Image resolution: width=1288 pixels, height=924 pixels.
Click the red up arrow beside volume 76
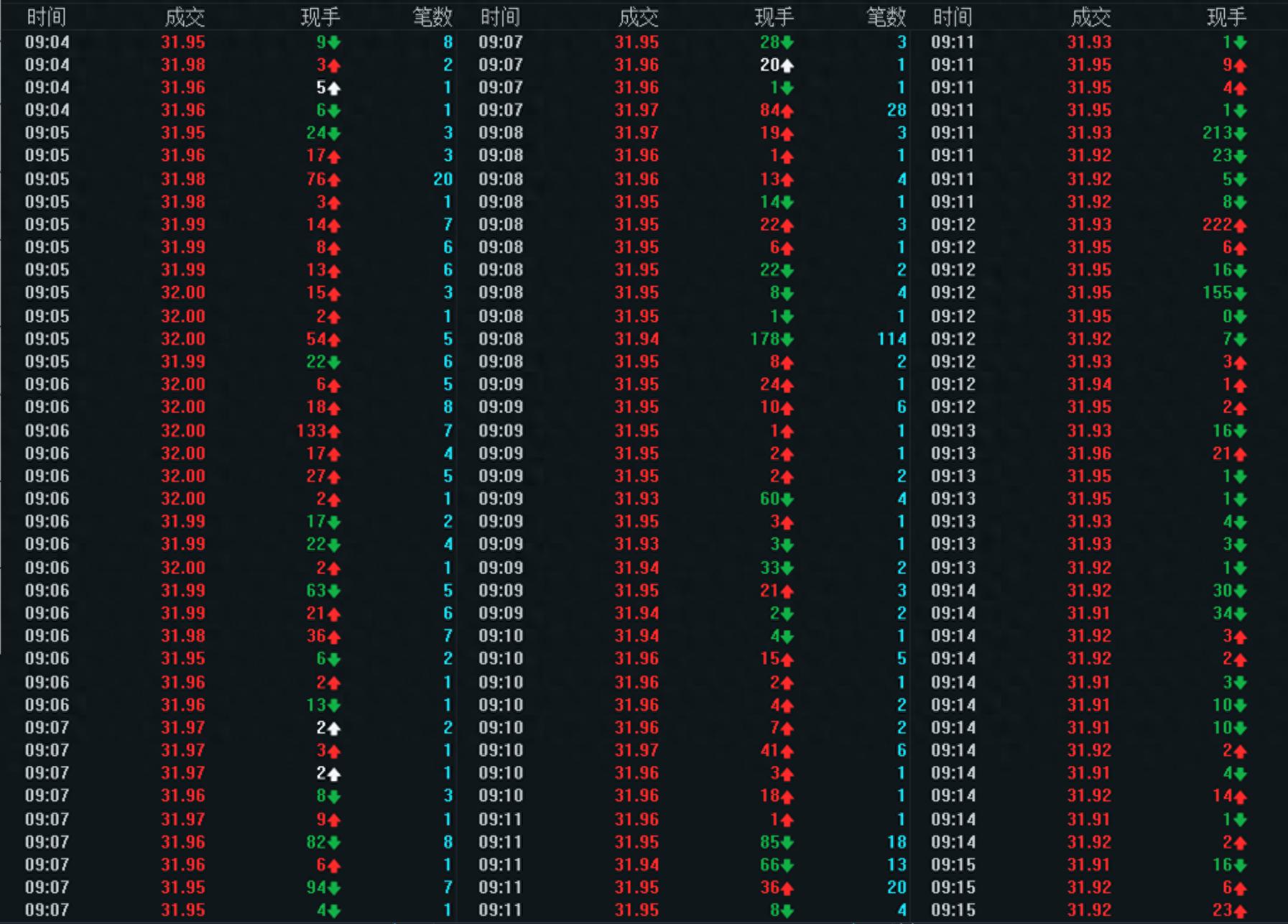click(334, 180)
